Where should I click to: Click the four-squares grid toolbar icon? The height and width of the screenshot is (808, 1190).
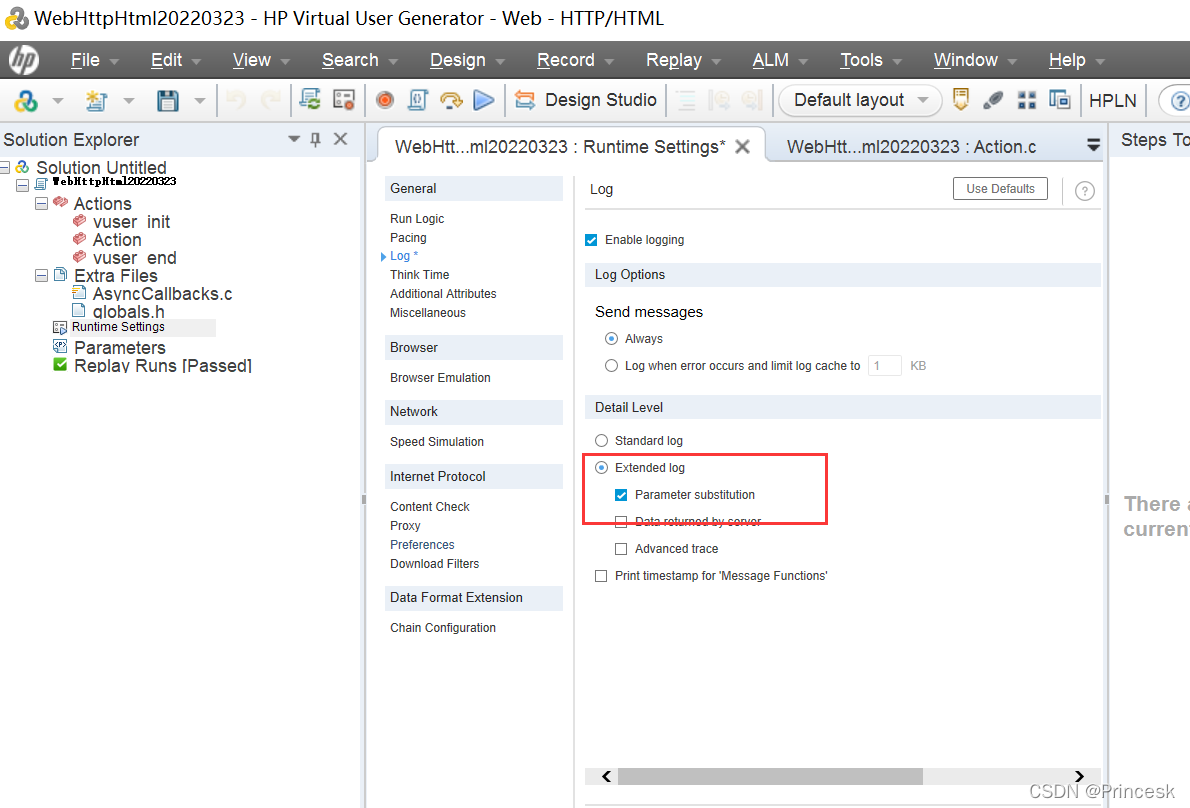click(x=1027, y=99)
